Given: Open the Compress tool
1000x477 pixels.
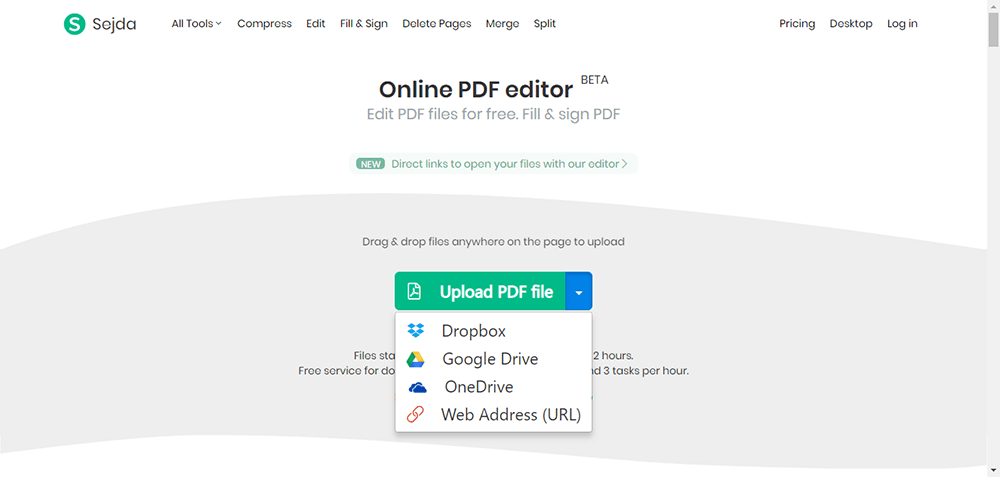Looking at the screenshot, I should pos(264,24).
